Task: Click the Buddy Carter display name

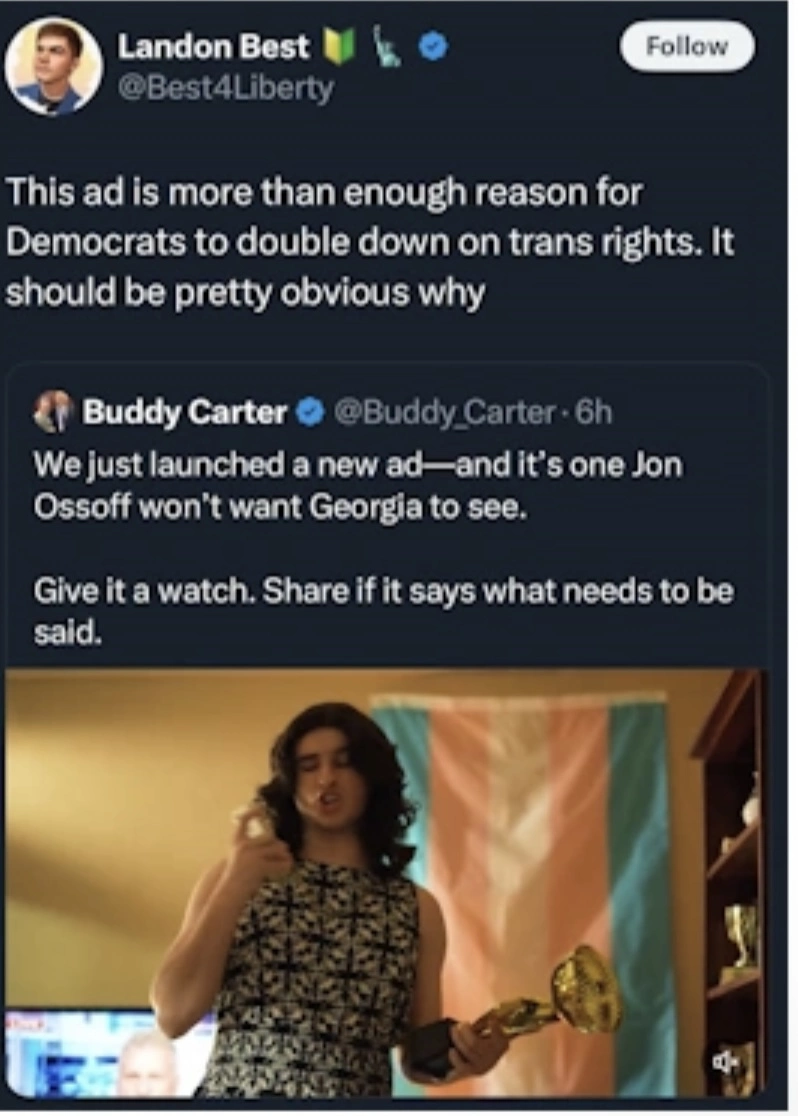Action: click(184, 412)
